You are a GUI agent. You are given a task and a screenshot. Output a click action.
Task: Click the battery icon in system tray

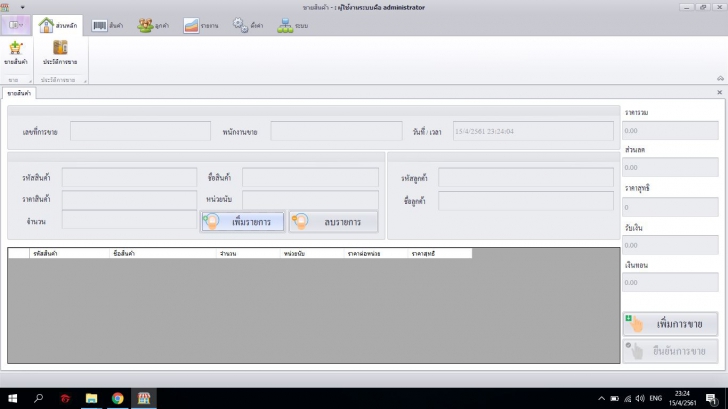[x=614, y=398]
